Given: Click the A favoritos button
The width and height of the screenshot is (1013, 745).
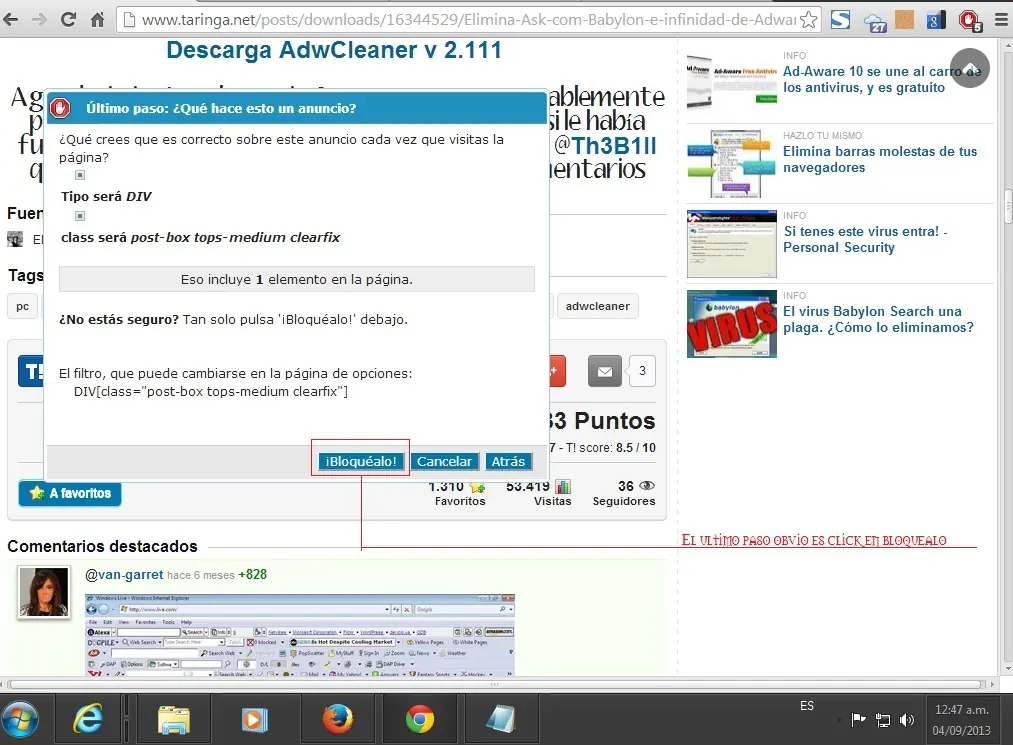Looking at the screenshot, I should [70, 493].
